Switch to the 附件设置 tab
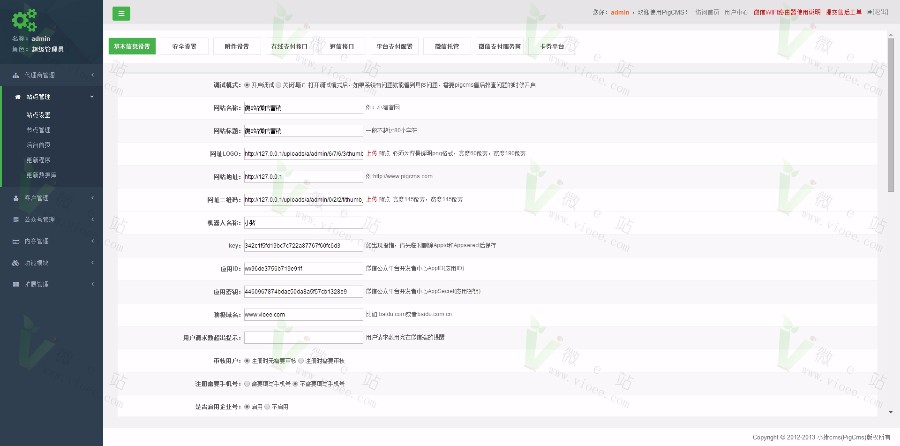 pyautogui.click(x=236, y=46)
